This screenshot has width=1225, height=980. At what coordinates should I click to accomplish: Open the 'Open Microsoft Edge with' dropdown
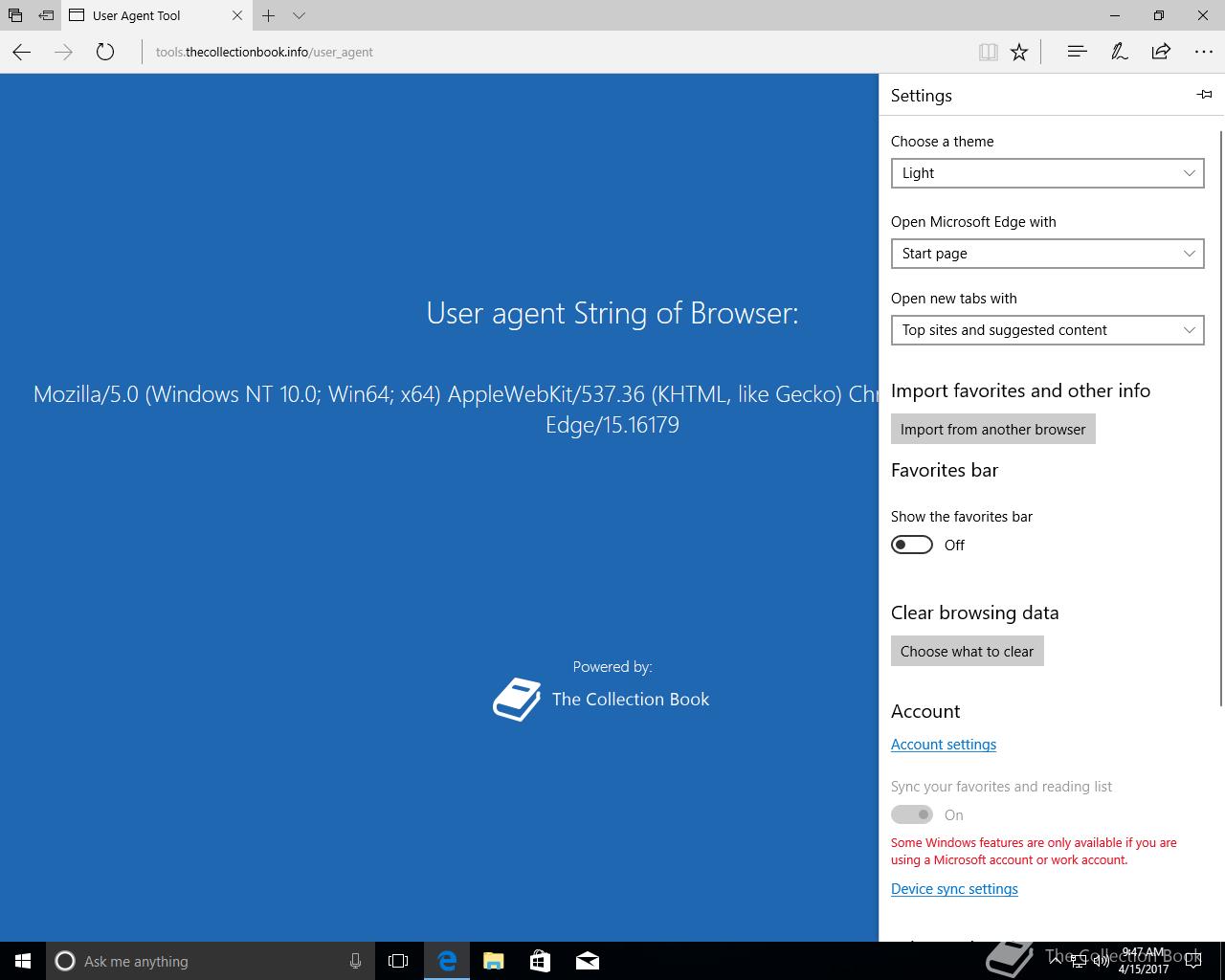pyautogui.click(x=1047, y=254)
